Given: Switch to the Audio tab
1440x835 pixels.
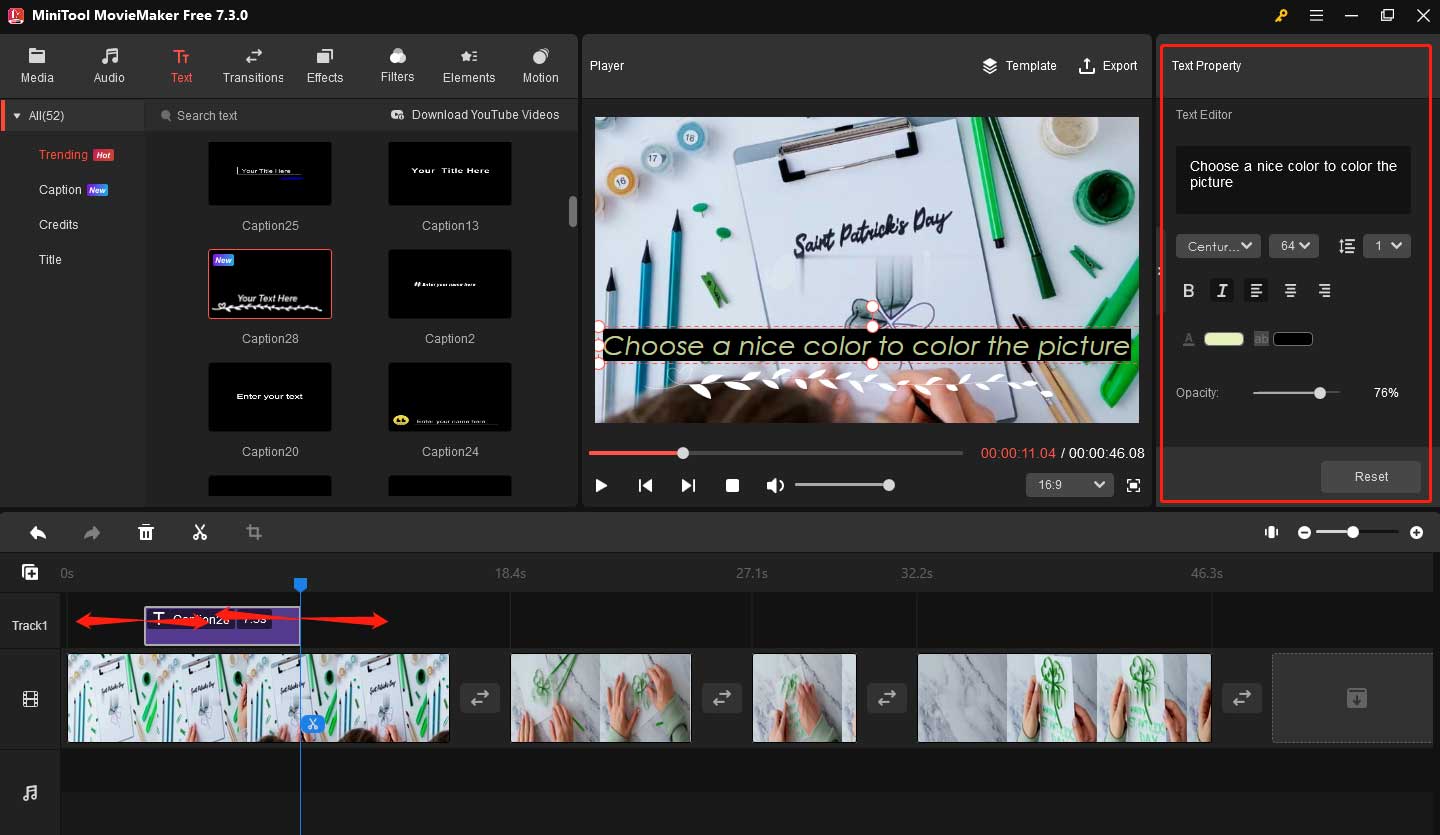Looking at the screenshot, I should [109, 66].
